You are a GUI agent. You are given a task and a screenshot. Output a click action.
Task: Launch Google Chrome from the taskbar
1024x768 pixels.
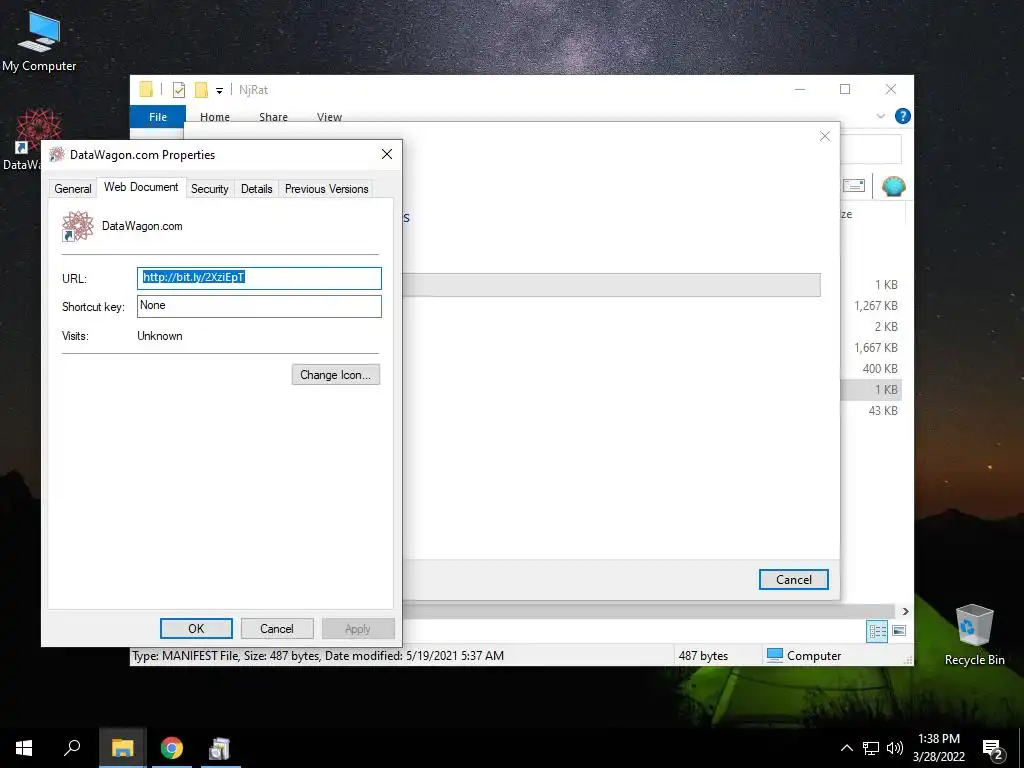coord(172,748)
